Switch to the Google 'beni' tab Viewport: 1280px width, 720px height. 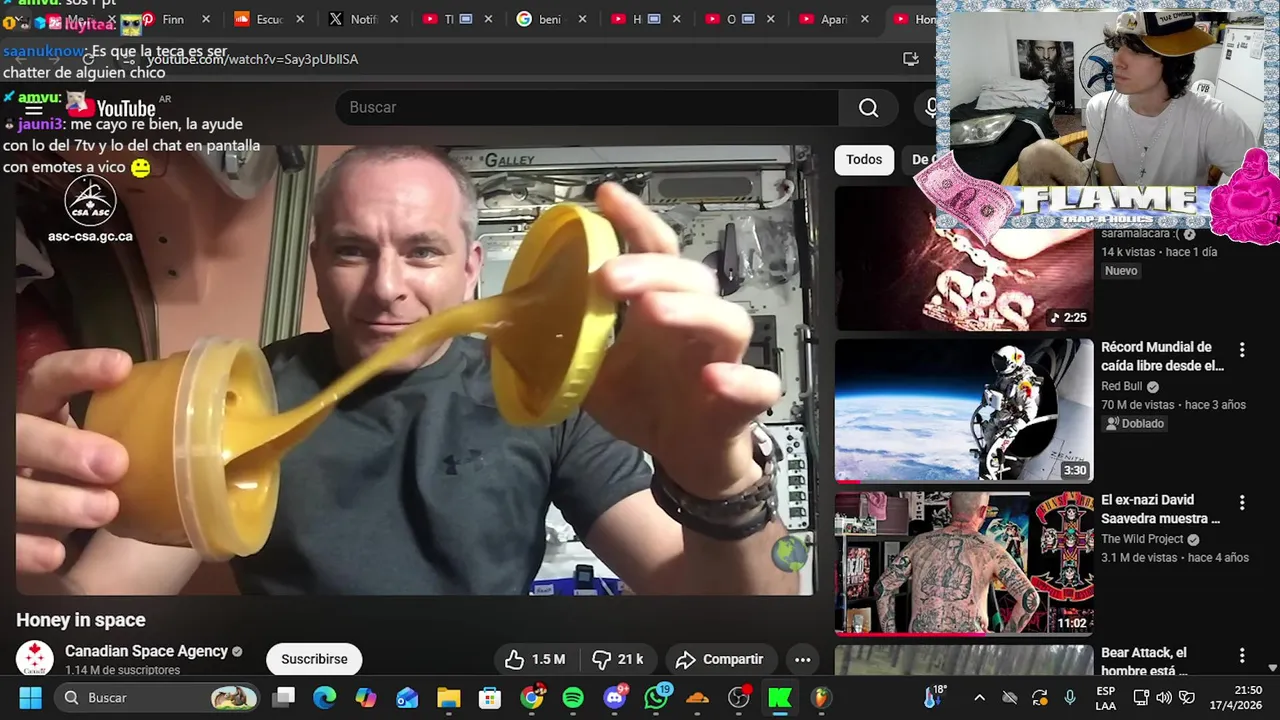(540, 19)
